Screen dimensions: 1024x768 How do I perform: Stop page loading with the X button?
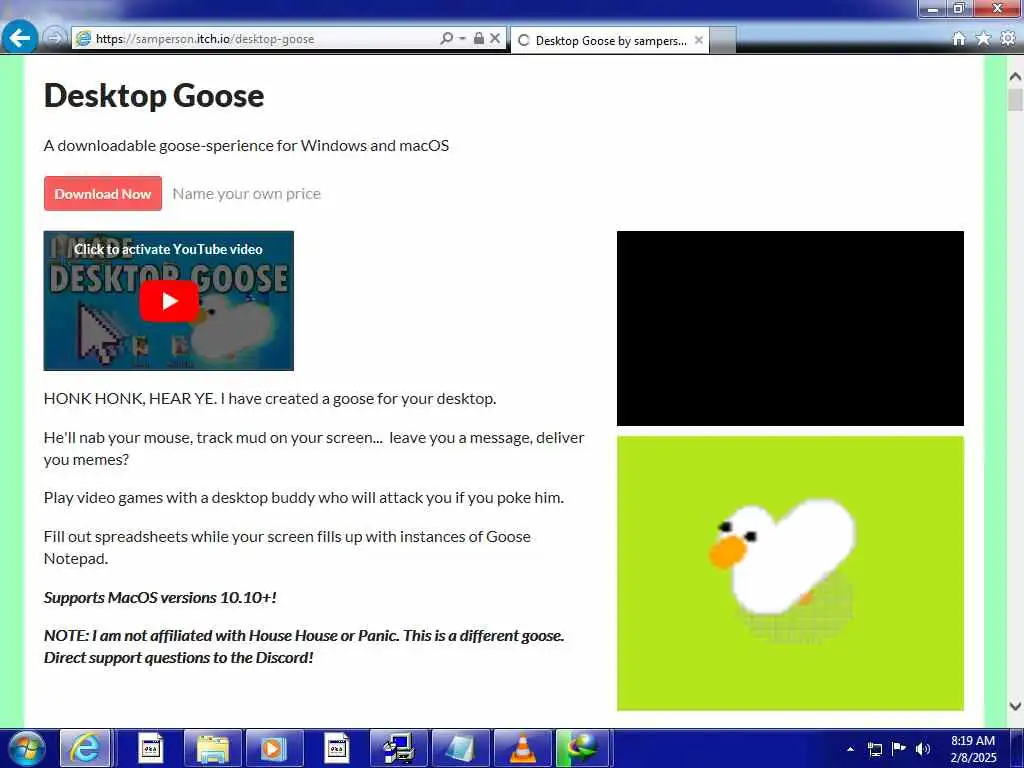[x=495, y=39]
